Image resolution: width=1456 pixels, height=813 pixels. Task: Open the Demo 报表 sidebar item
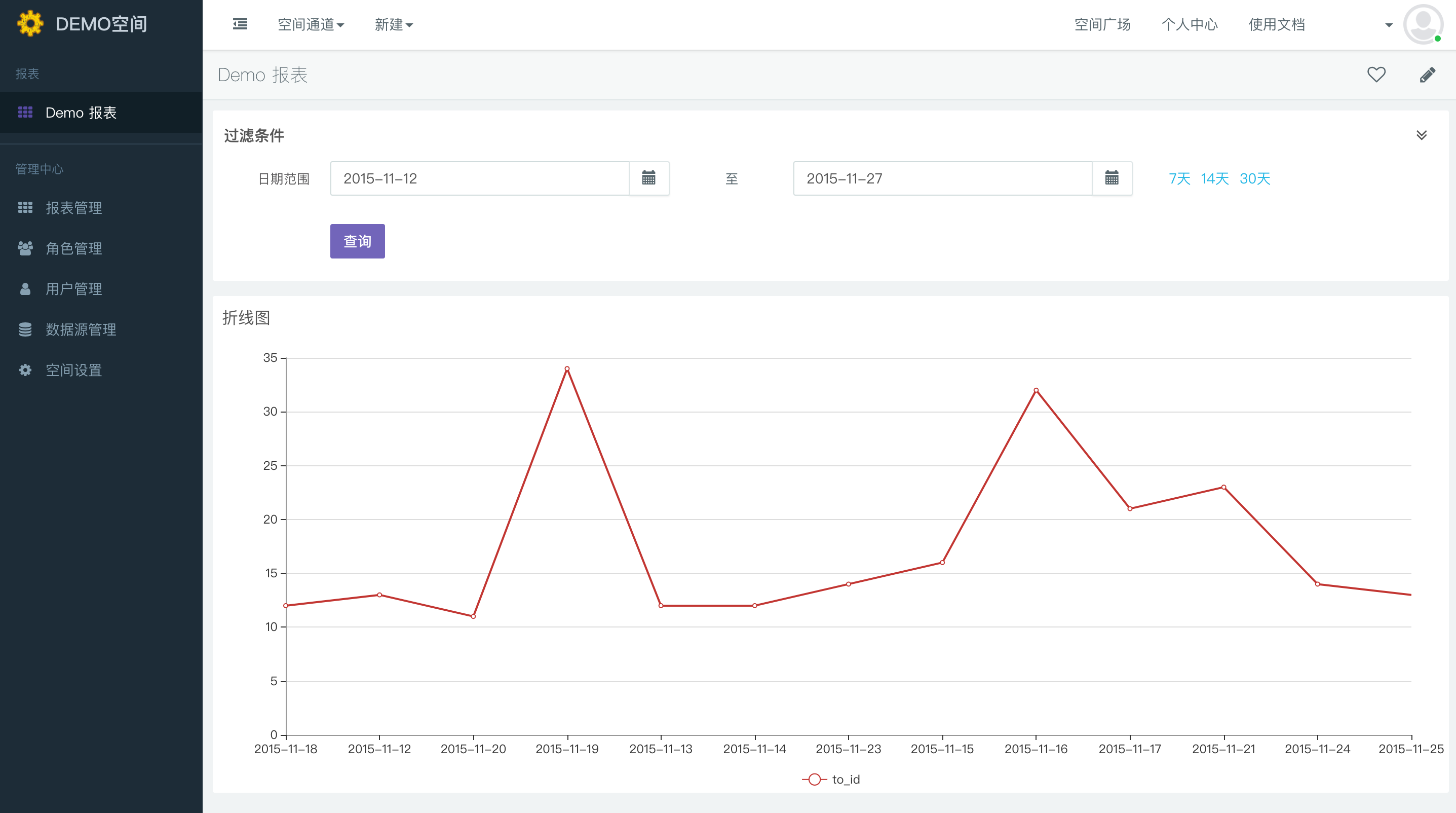point(101,113)
